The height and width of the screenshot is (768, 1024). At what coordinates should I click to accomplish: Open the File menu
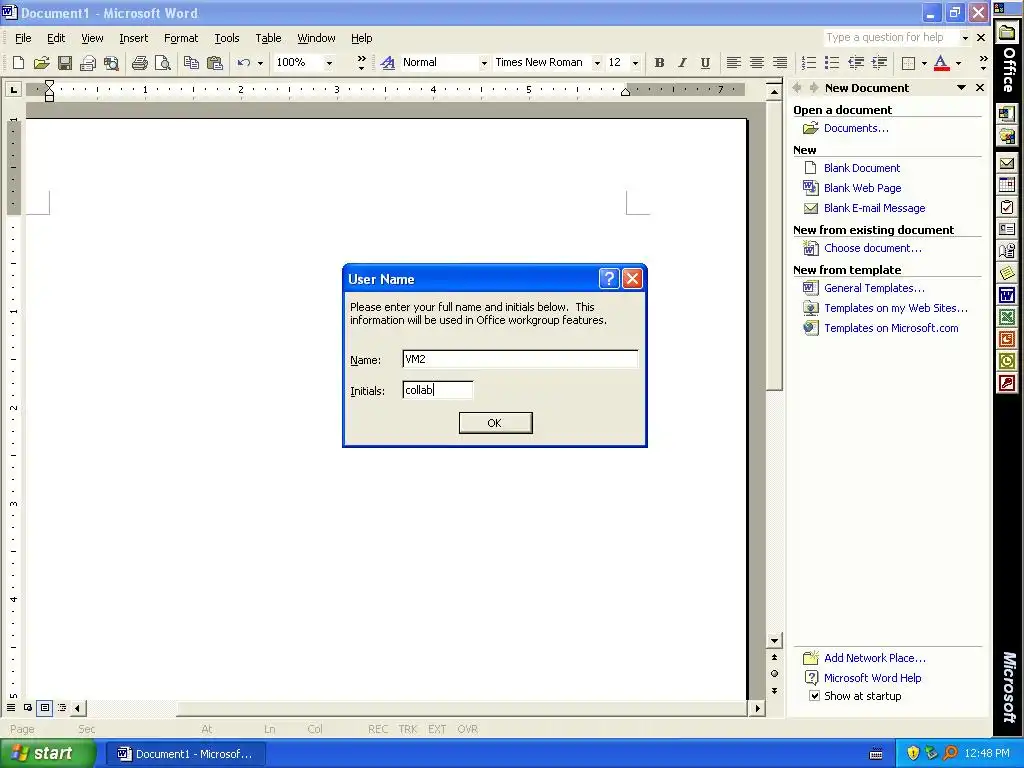[23, 38]
